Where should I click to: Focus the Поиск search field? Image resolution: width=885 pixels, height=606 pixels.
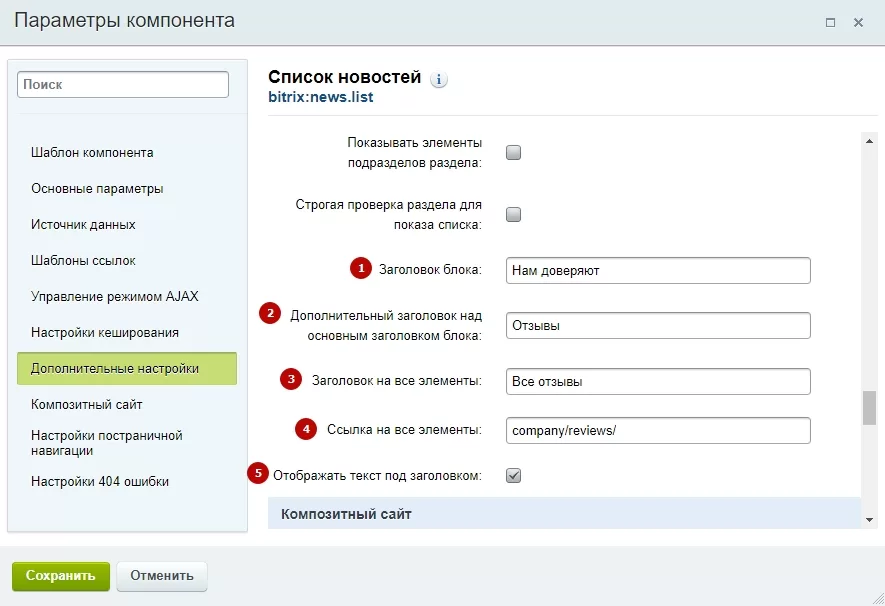[x=122, y=85]
